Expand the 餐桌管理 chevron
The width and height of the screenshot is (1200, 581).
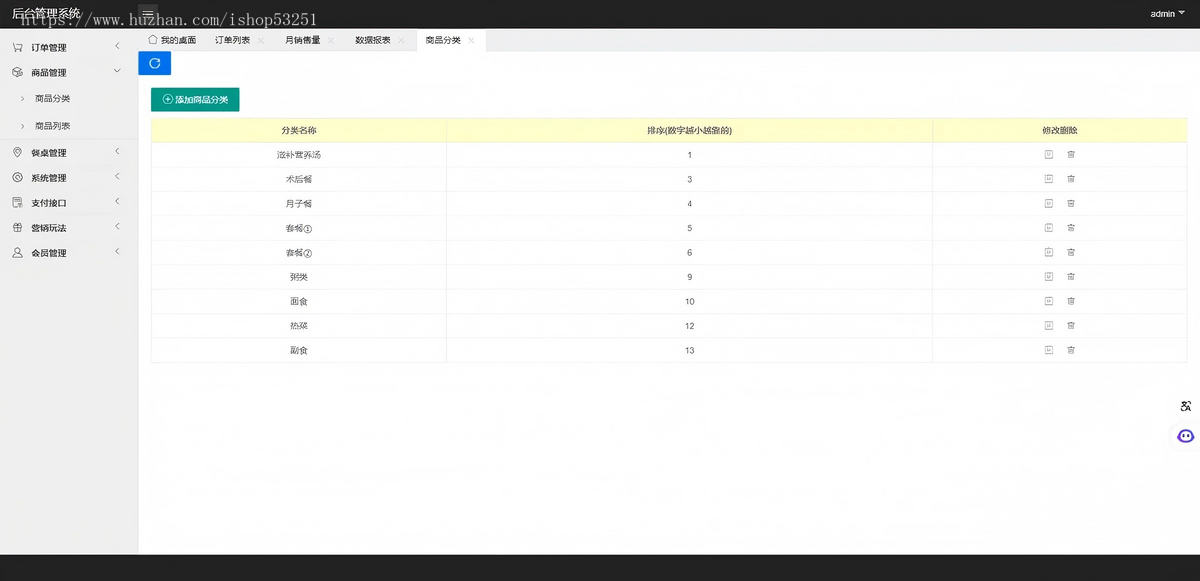point(117,152)
